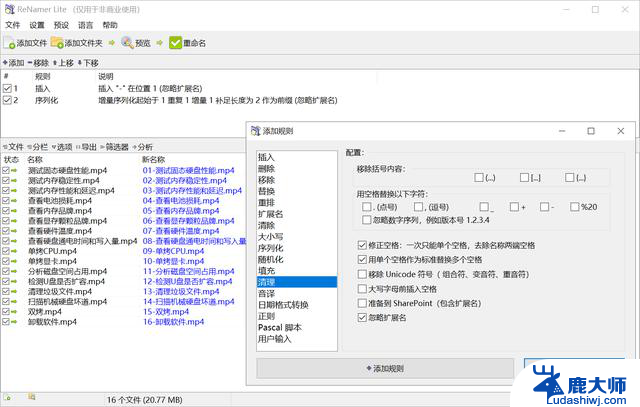Select 删除 in the rule type list
This screenshot has width=640, height=407.
pyautogui.click(x=297, y=169)
